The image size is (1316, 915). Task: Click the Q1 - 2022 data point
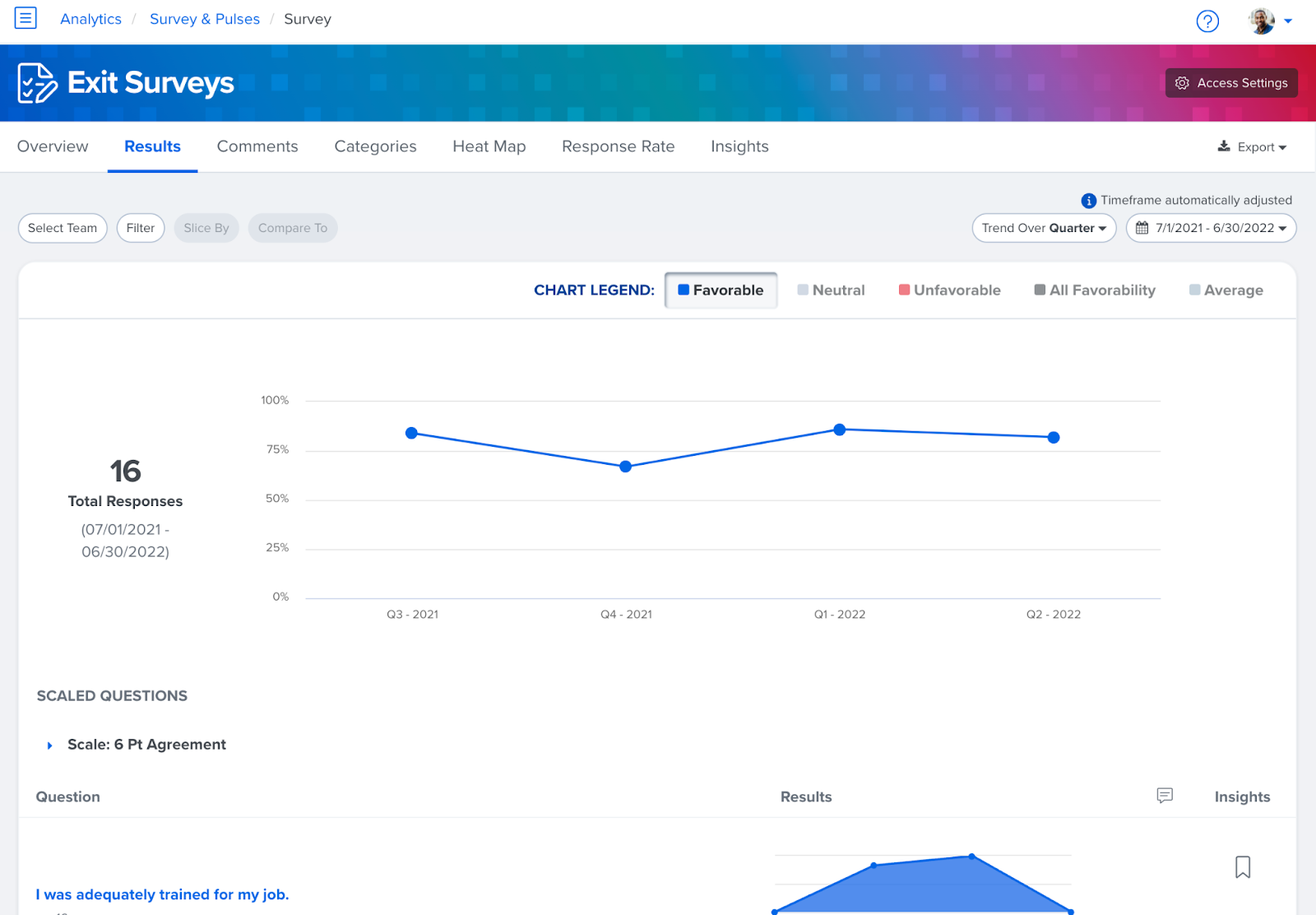coord(840,430)
